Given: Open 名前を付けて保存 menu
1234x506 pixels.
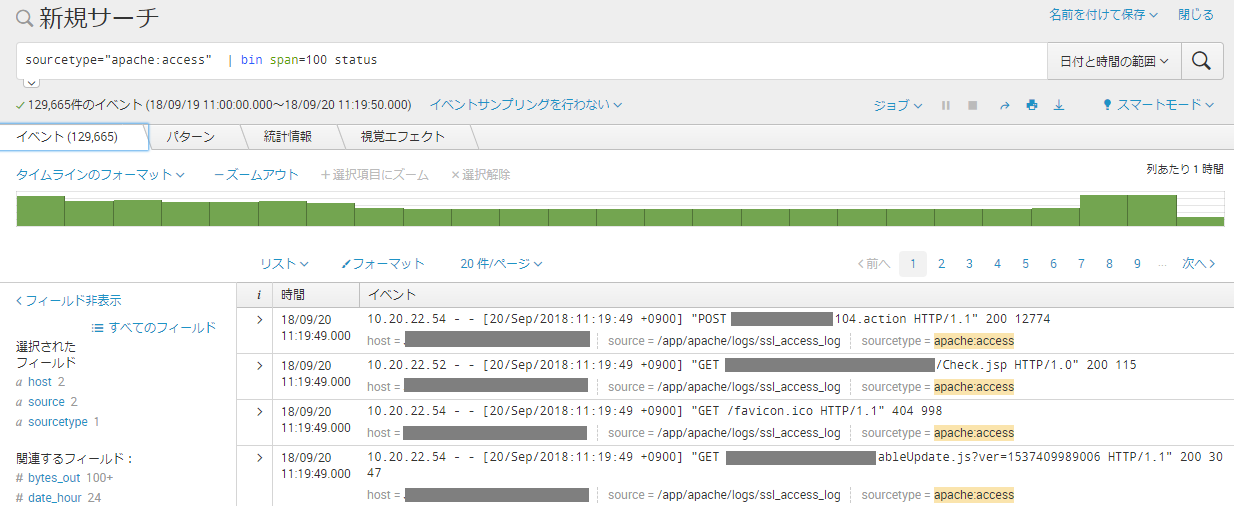Looking at the screenshot, I should click(1104, 15).
